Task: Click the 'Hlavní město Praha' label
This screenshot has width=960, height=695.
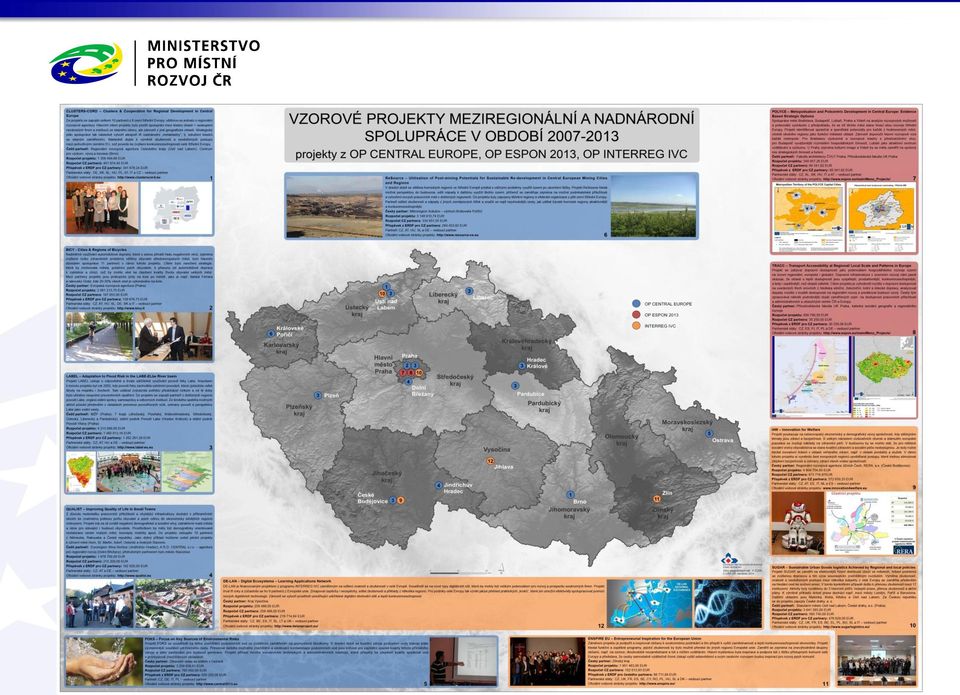Action: (x=383, y=364)
